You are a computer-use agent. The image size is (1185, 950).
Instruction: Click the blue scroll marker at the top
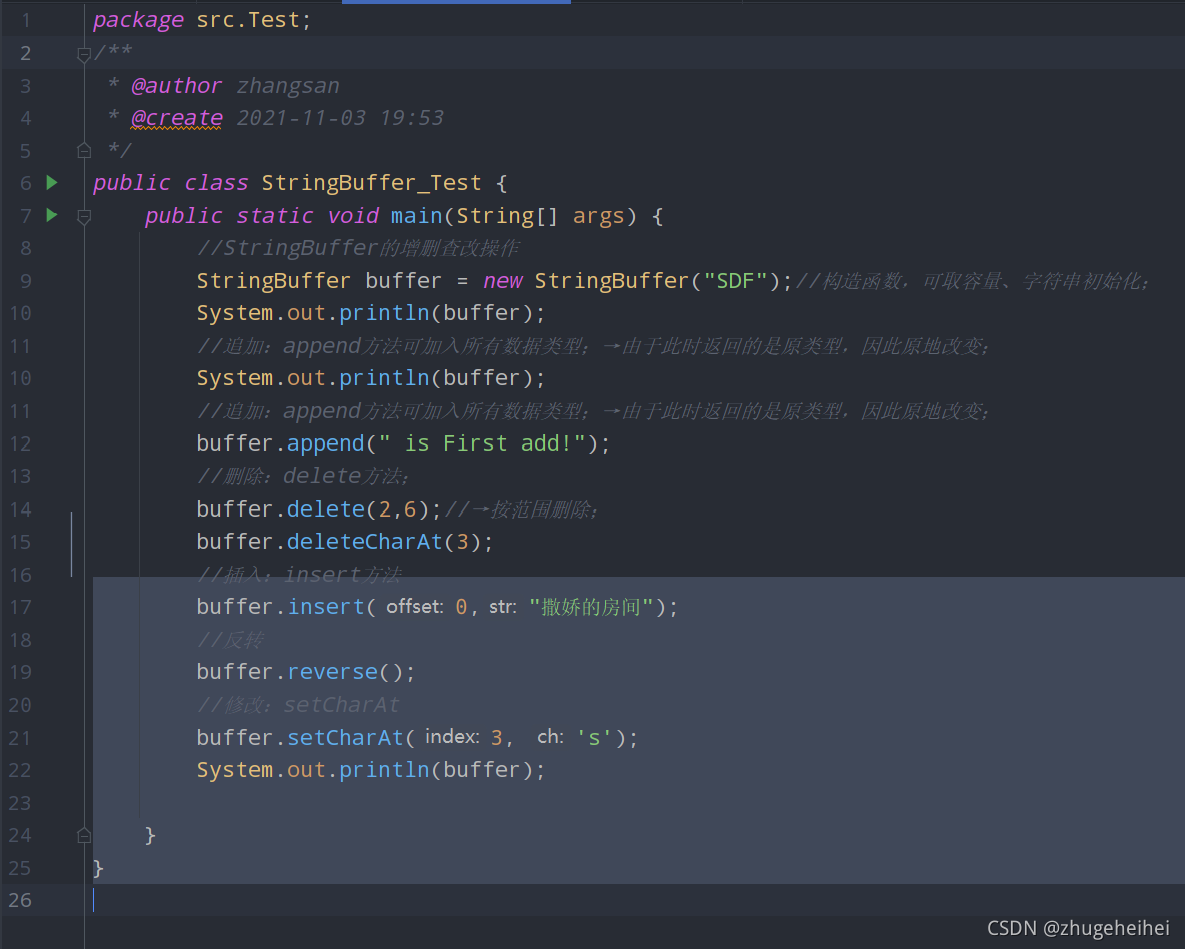coord(456,3)
